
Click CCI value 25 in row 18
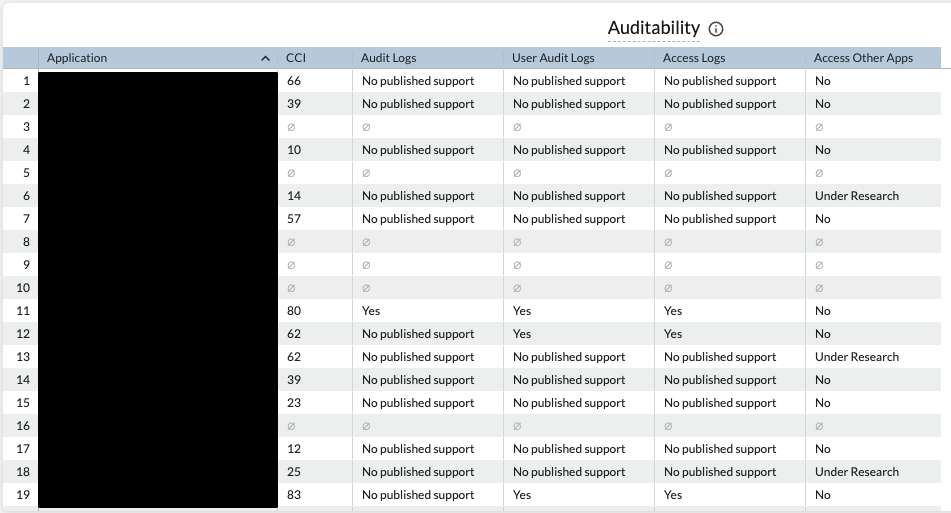click(294, 472)
